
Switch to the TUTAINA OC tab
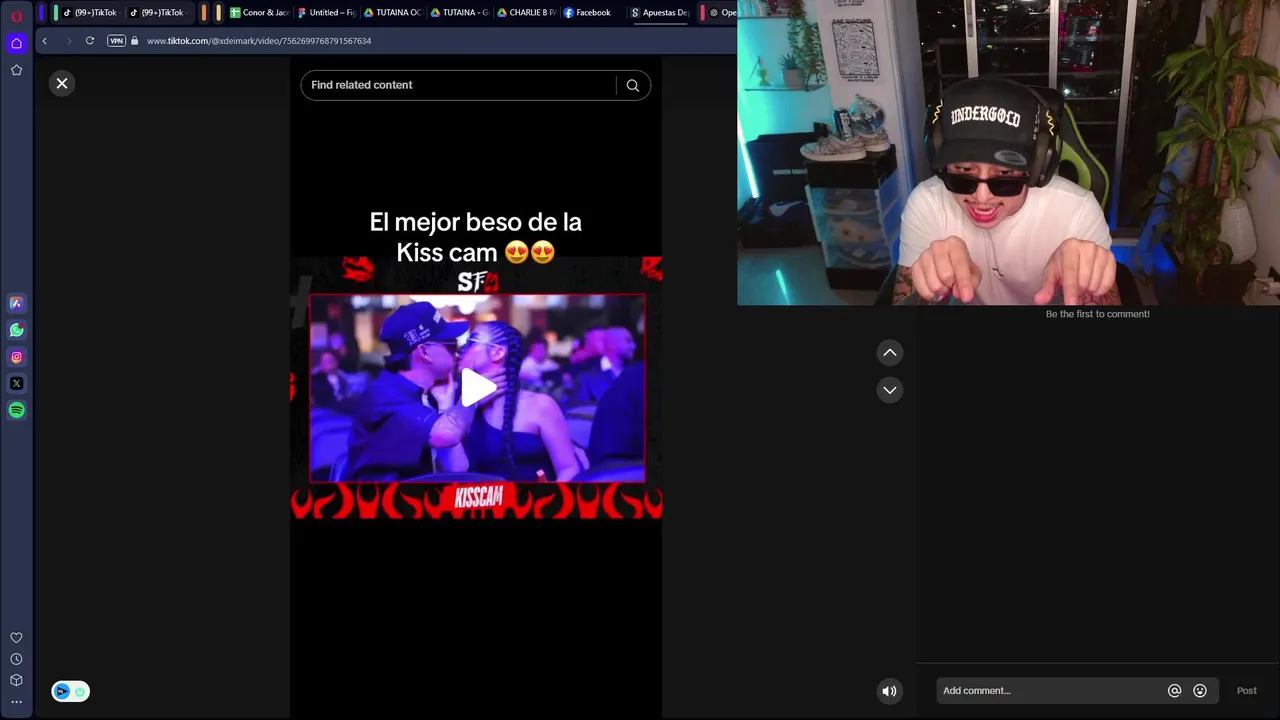[393, 13]
